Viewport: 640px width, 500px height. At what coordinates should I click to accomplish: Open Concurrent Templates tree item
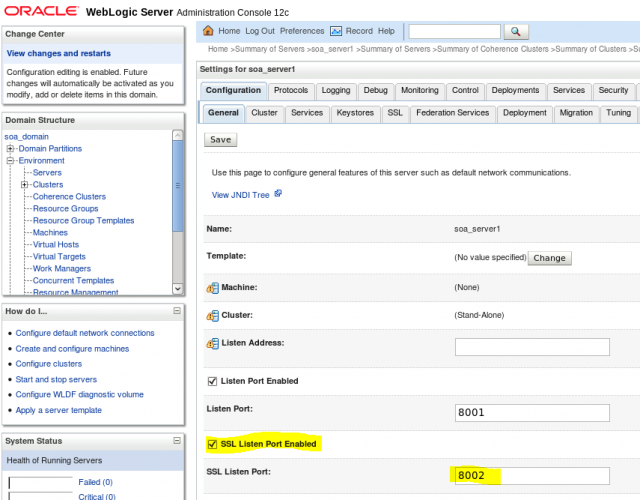click(73, 281)
